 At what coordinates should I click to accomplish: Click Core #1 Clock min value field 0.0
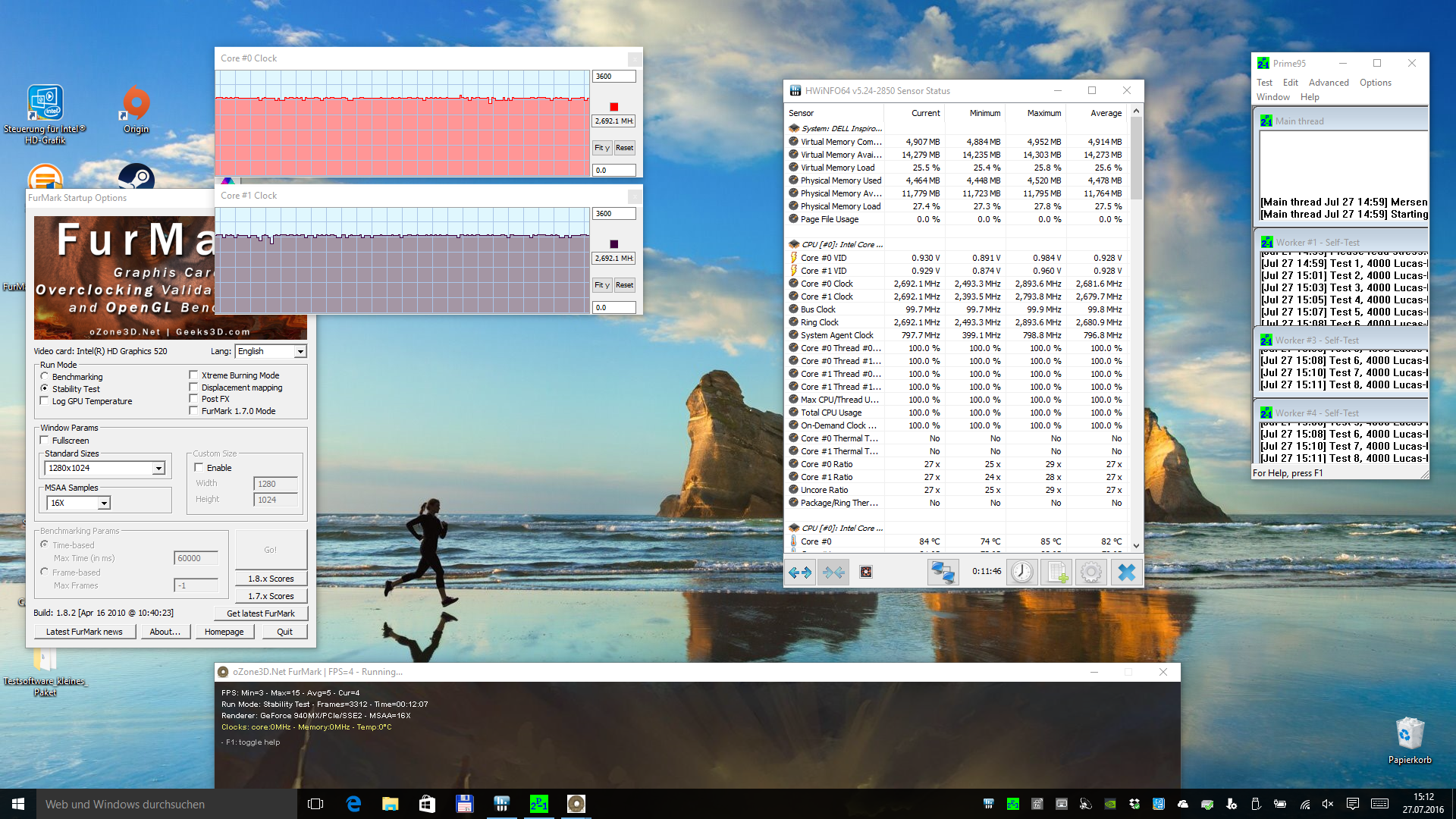coord(613,308)
